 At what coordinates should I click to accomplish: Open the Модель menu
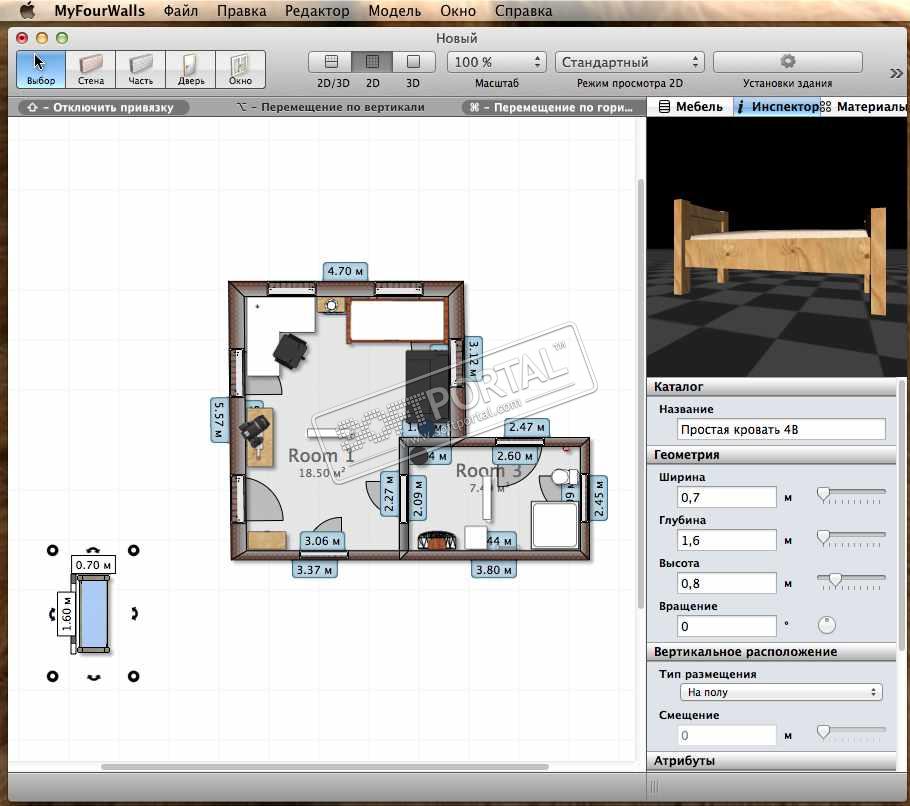coord(394,12)
